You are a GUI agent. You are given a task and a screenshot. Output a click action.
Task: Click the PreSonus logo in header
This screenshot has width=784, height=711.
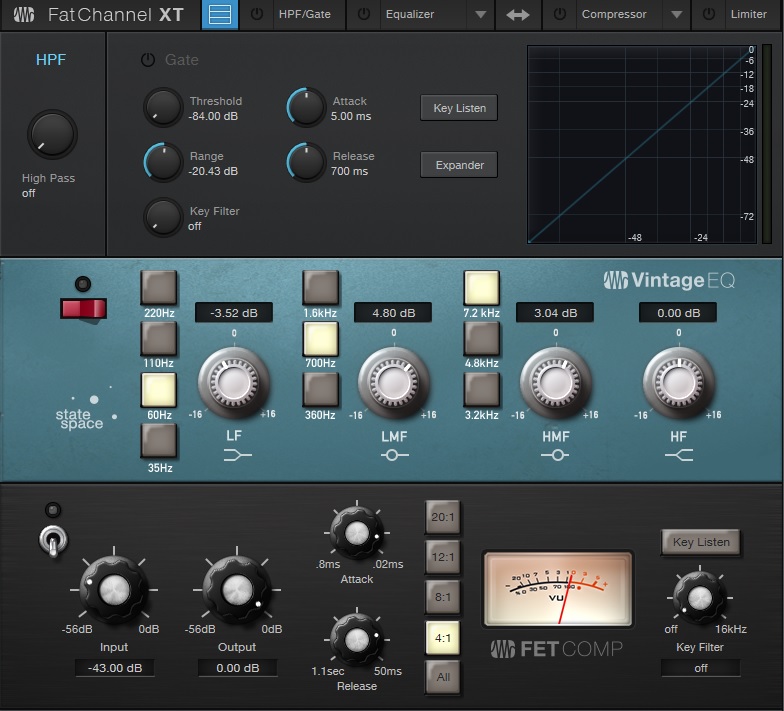point(24,14)
